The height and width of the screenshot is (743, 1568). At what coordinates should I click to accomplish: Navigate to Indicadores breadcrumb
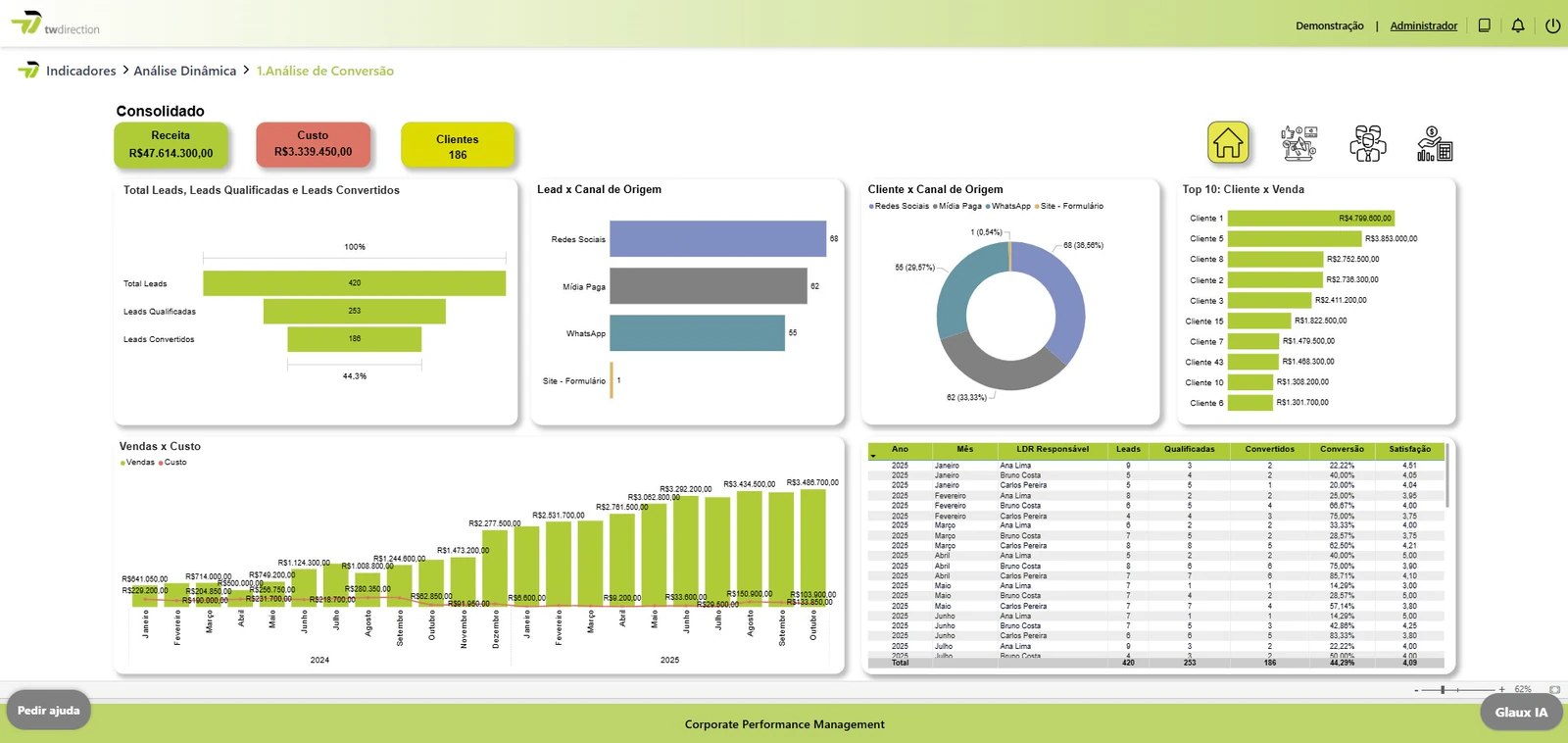point(81,71)
